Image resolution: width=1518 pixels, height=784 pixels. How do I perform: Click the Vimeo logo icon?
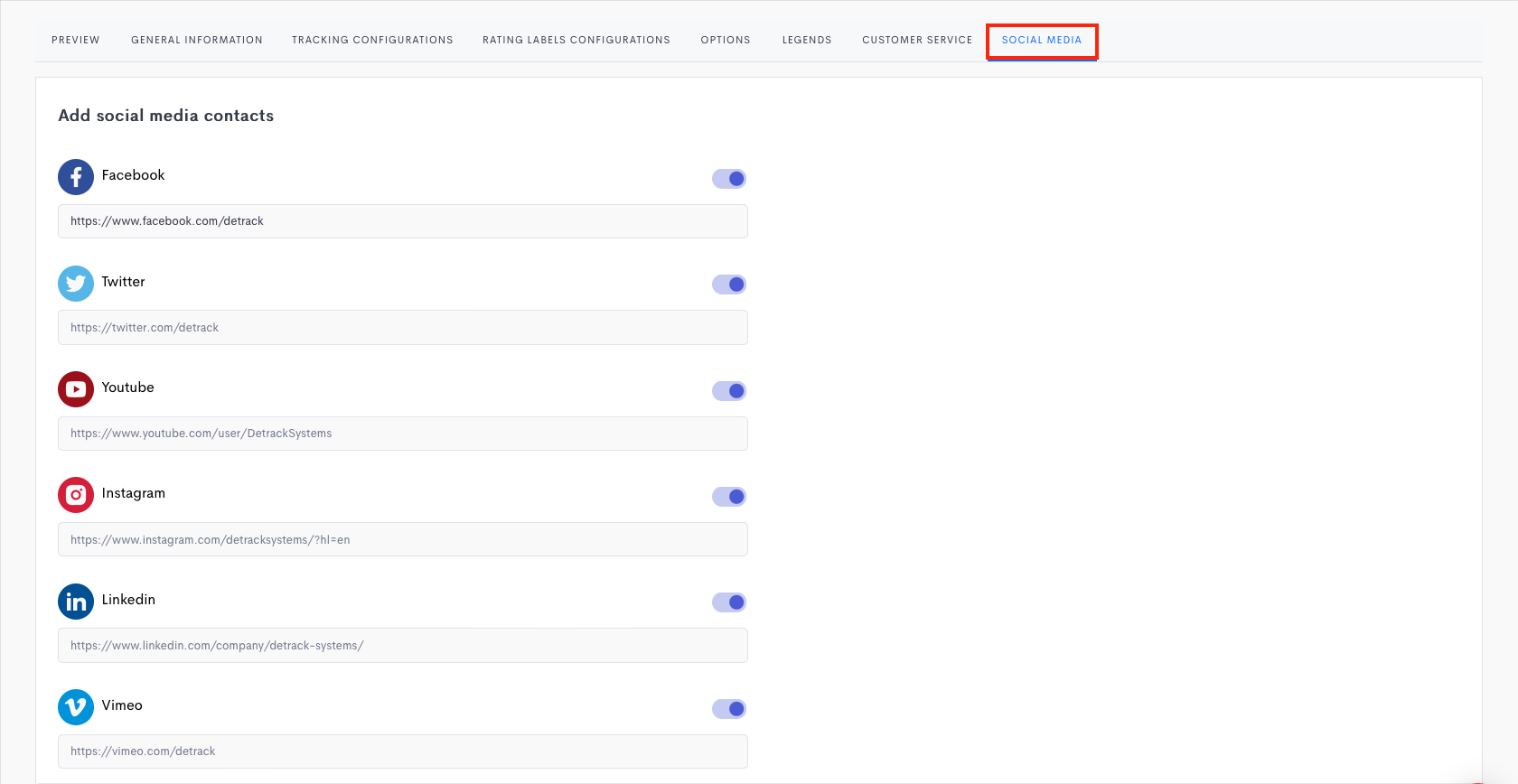(76, 707)
